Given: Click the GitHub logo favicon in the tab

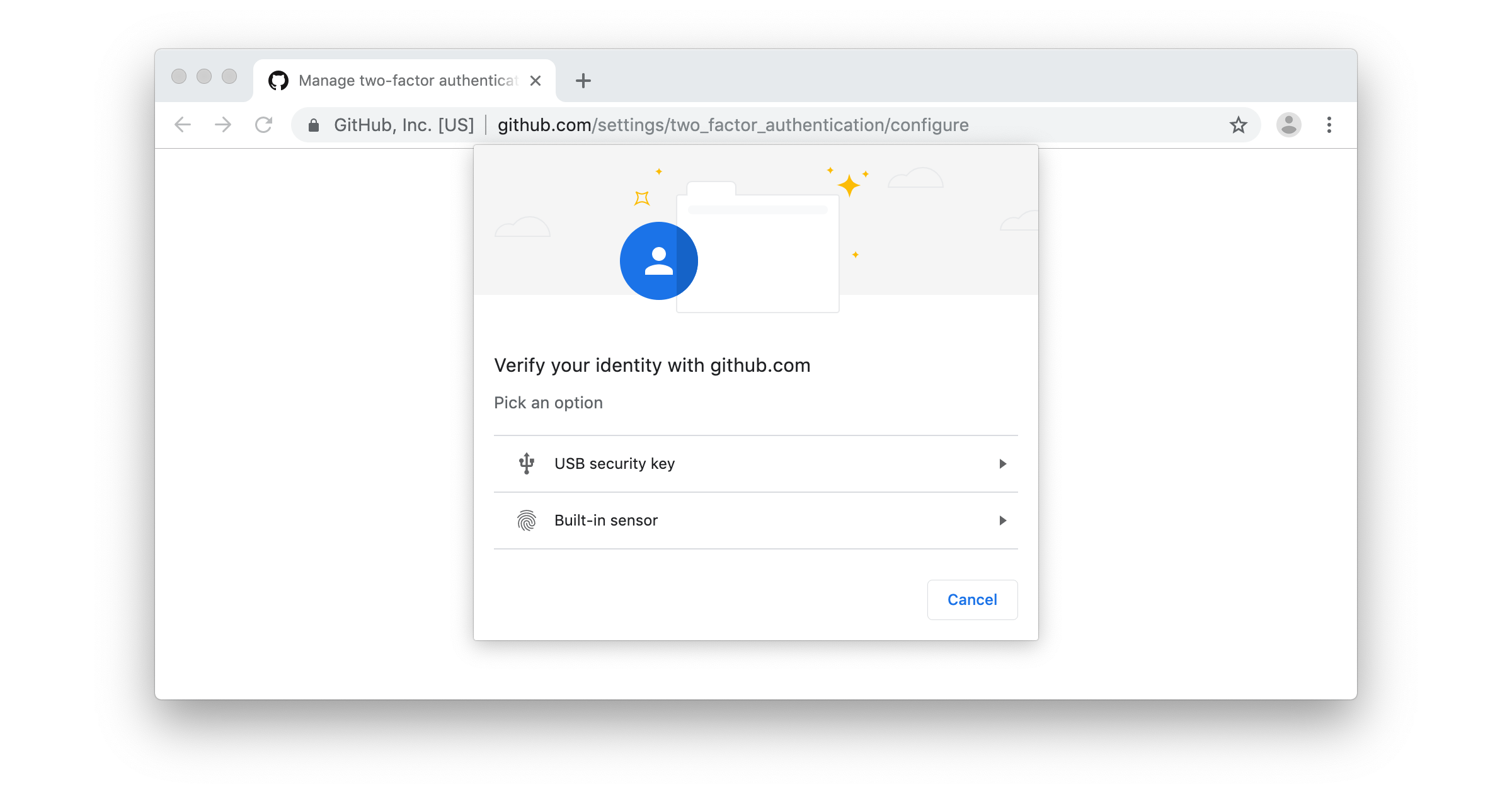Looking at the screenshot, I should (x=279, y=80).
